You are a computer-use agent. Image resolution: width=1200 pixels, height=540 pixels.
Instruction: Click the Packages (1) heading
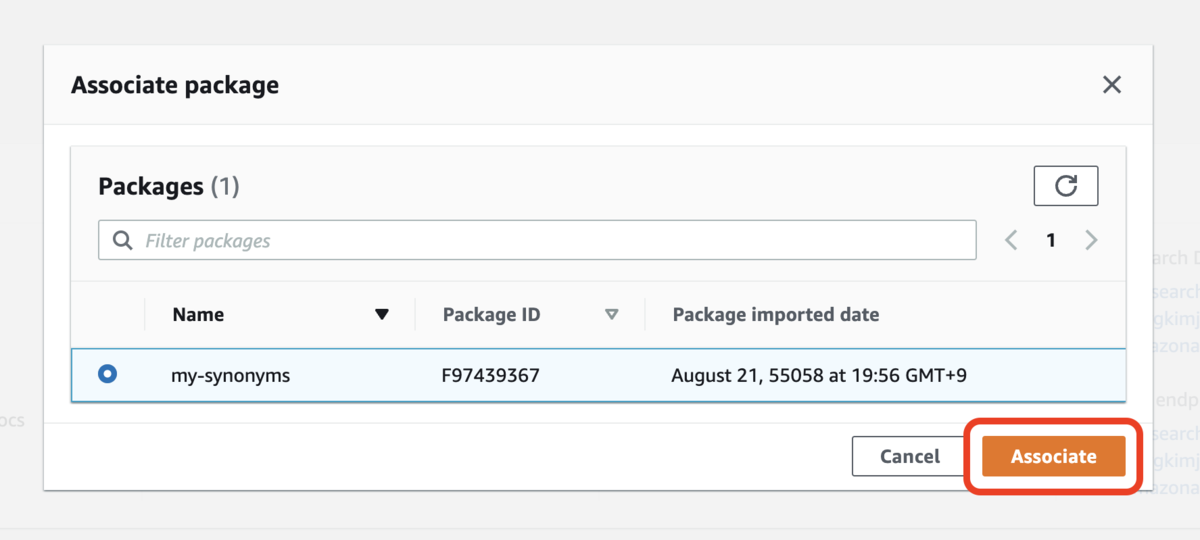click(x=169, y=186)
